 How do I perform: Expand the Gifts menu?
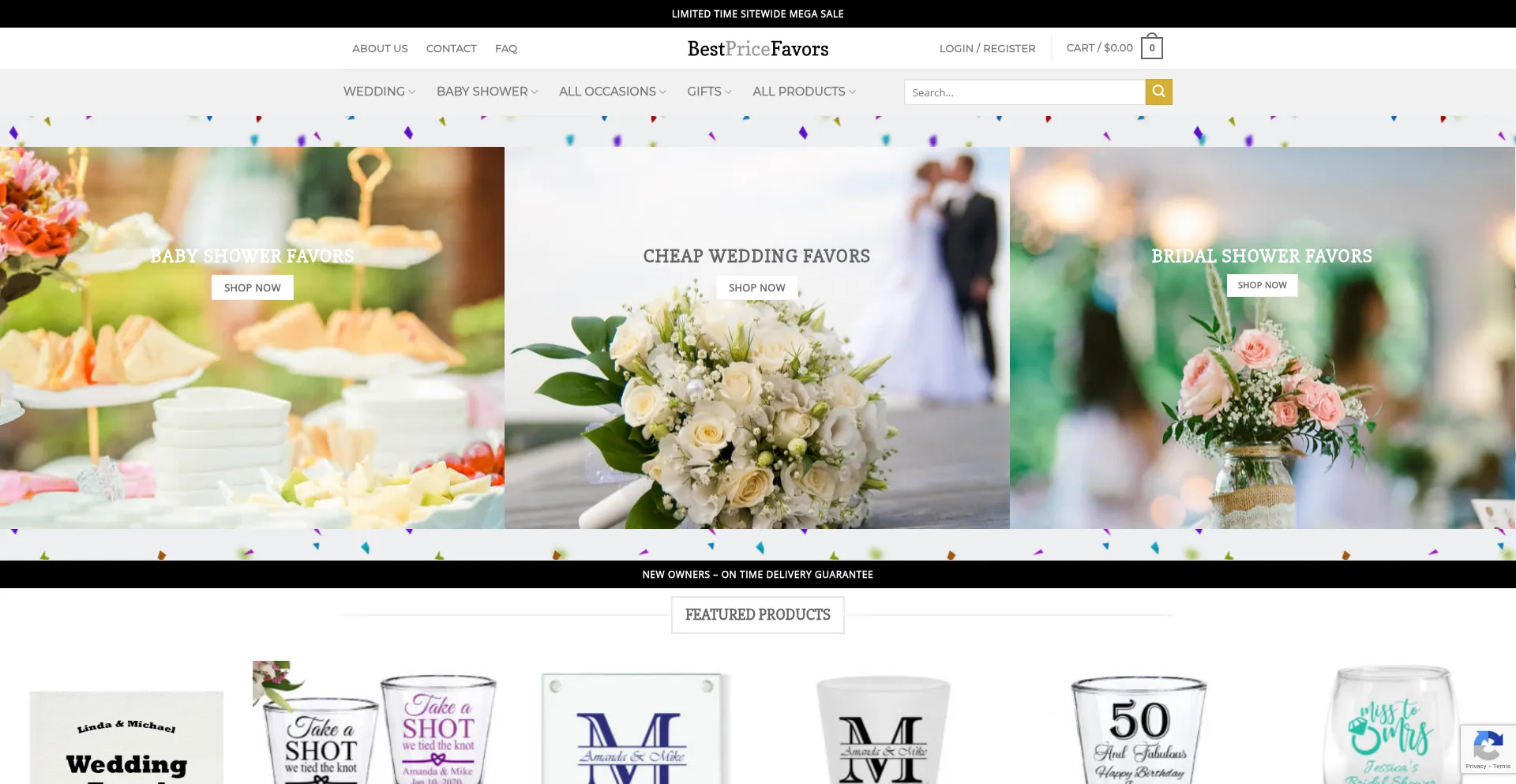708,92
